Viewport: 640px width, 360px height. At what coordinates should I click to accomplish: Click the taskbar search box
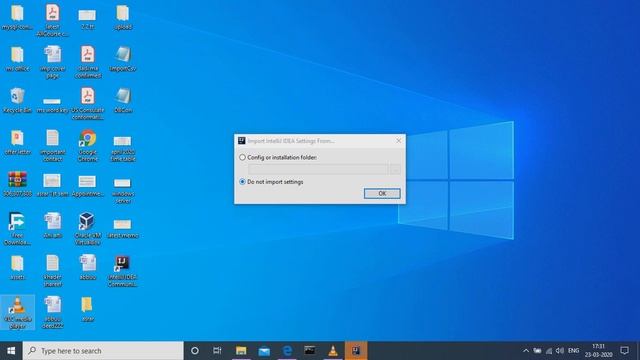tap(103, 351)
